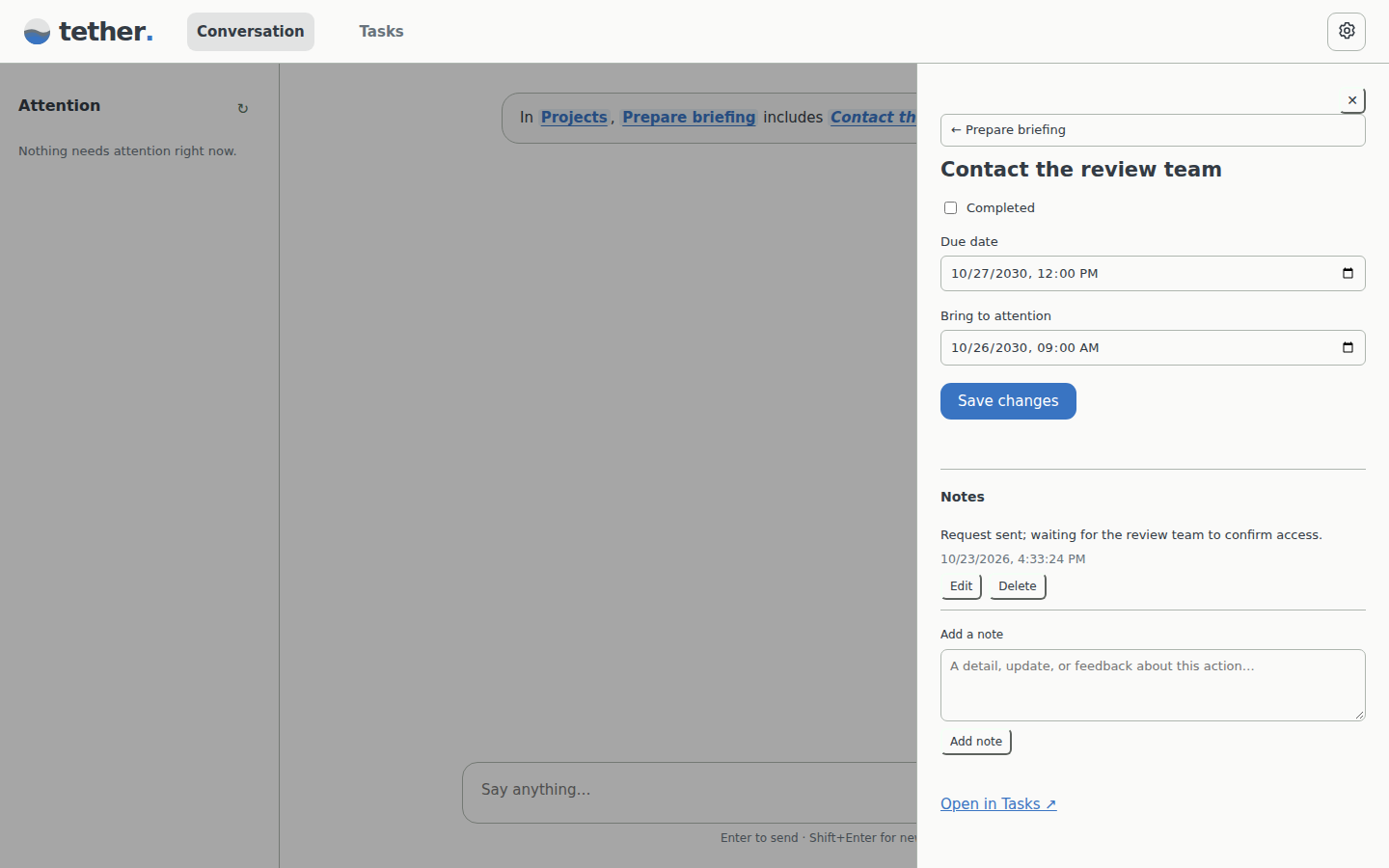Switch to the Tasks tab
The width and height of the screenshot is (1389, 868).
pyautogui.click(x=381, y=32)
